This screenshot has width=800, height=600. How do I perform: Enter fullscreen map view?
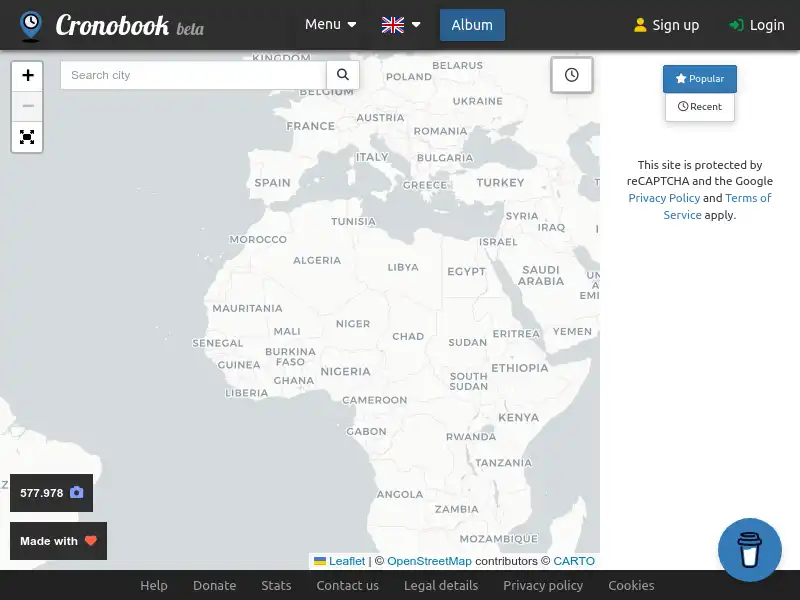coord(27,137)
